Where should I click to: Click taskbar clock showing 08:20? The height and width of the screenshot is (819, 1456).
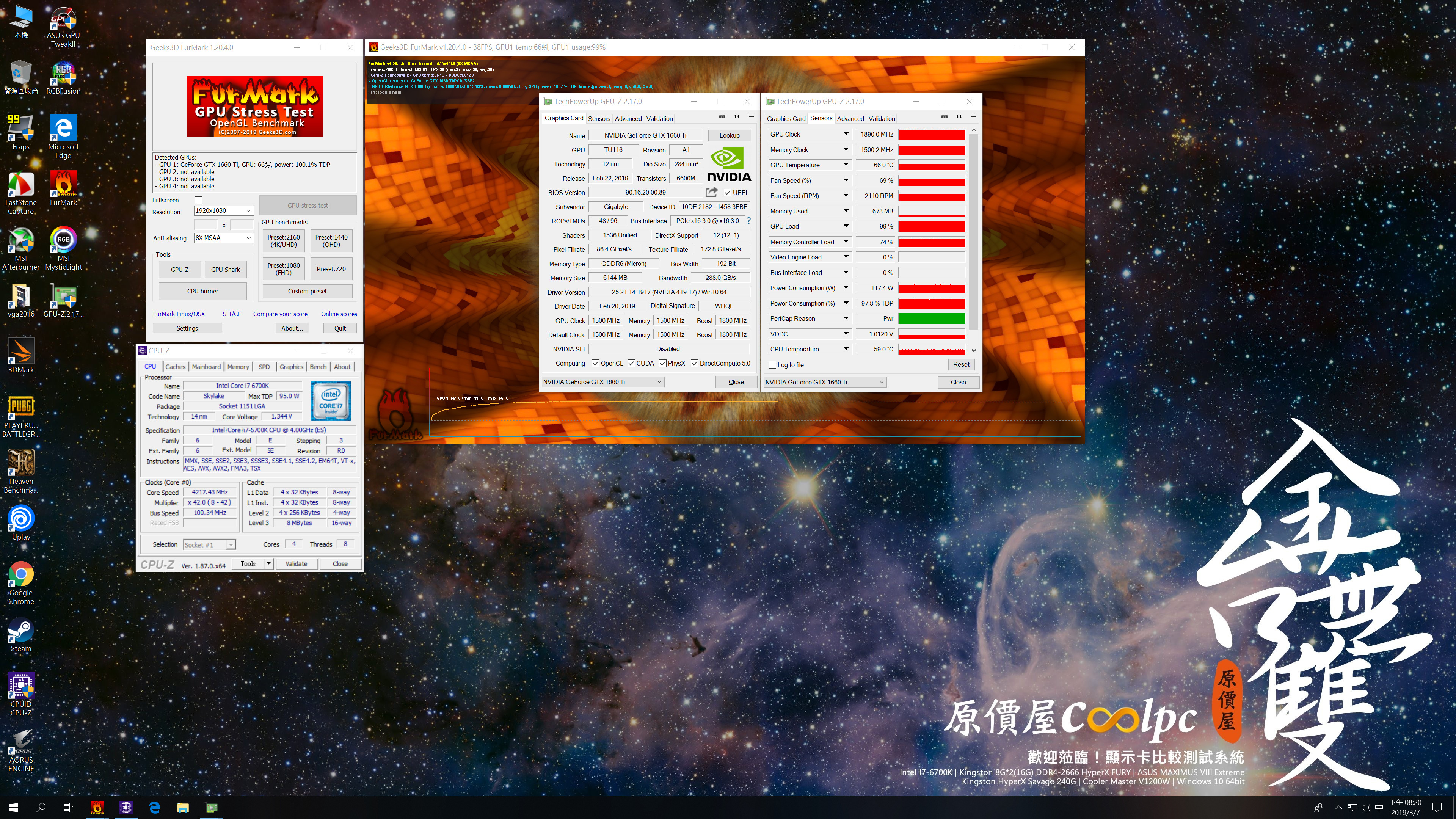point(1405,808)
